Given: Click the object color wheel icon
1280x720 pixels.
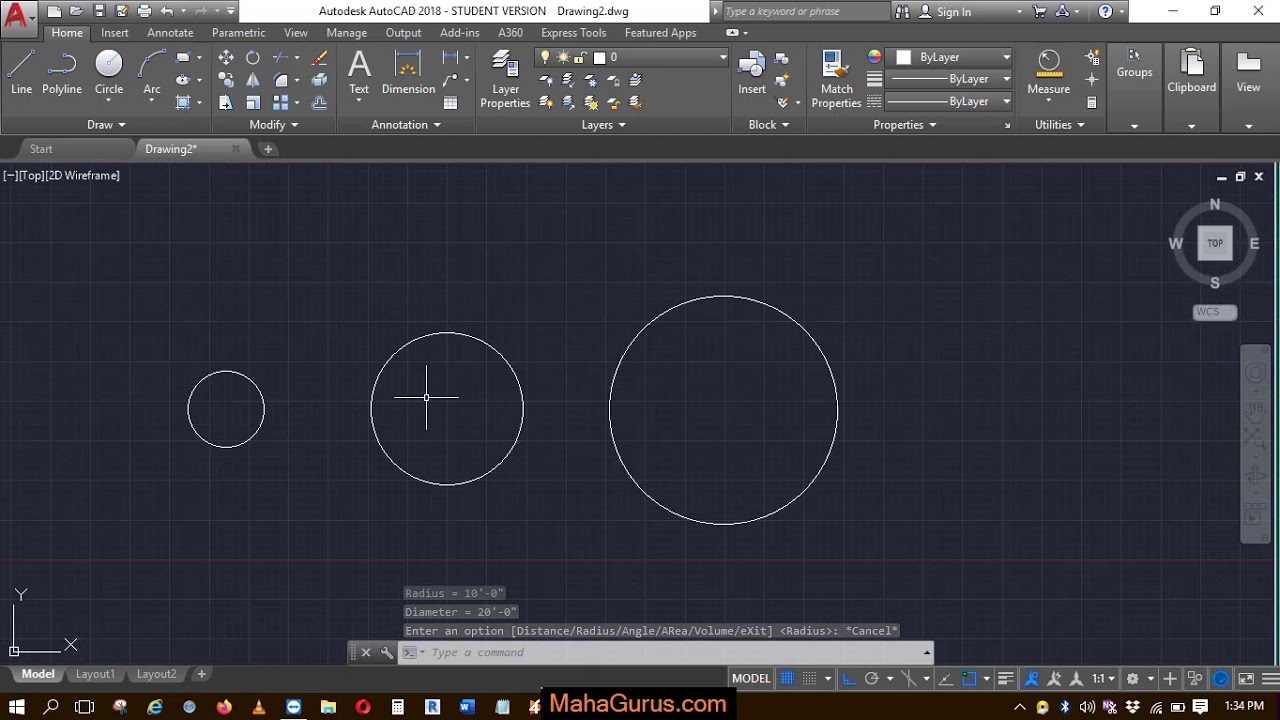Looking at the screenshot, I should coord(875,57).
